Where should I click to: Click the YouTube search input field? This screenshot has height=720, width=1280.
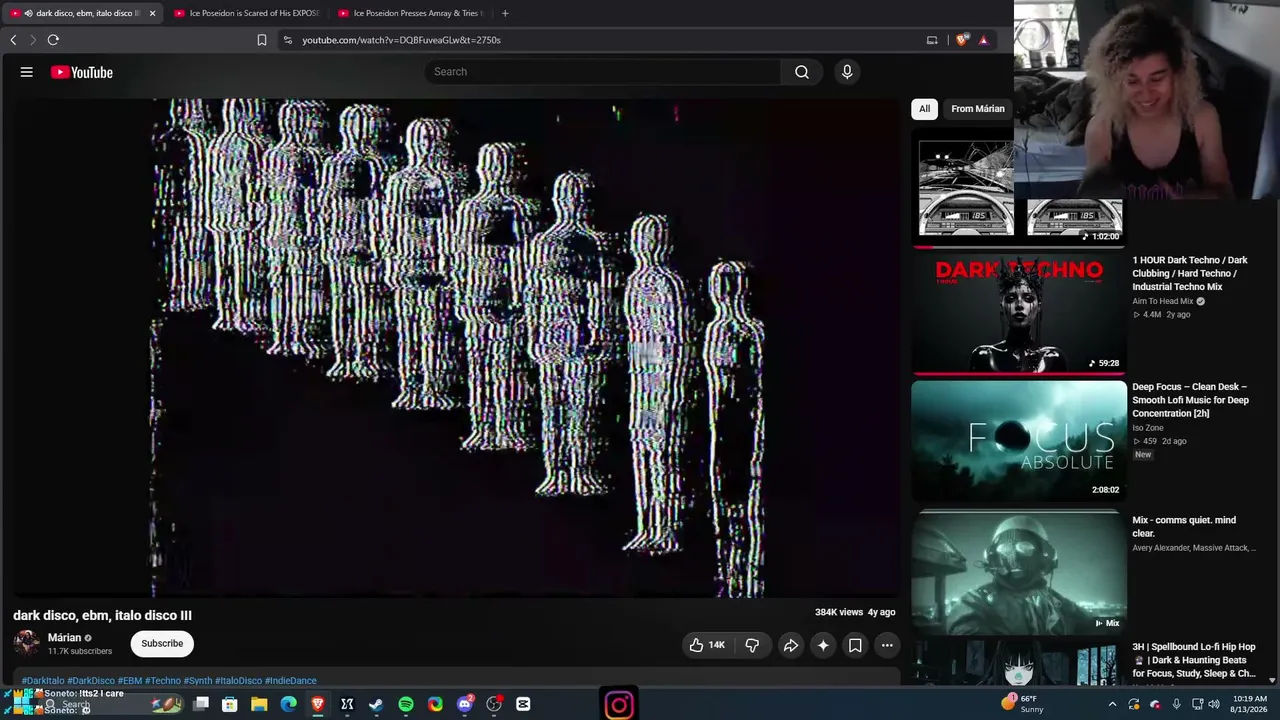(x=603, y=72)
